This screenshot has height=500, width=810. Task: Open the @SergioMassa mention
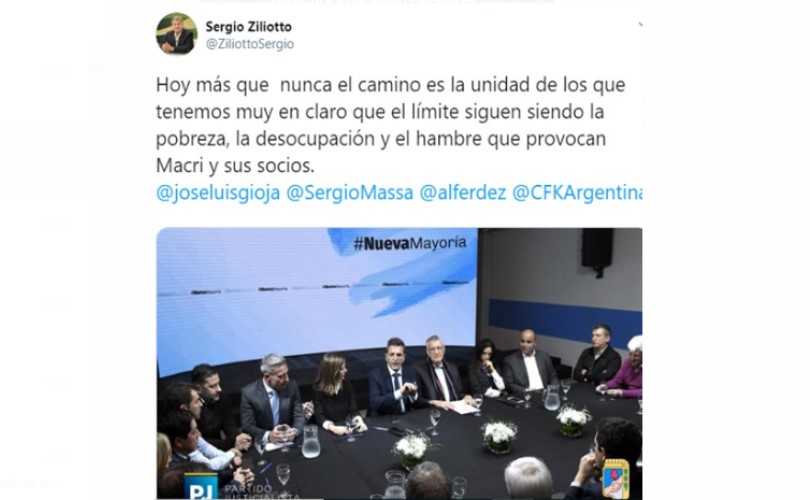coord(350,193)
